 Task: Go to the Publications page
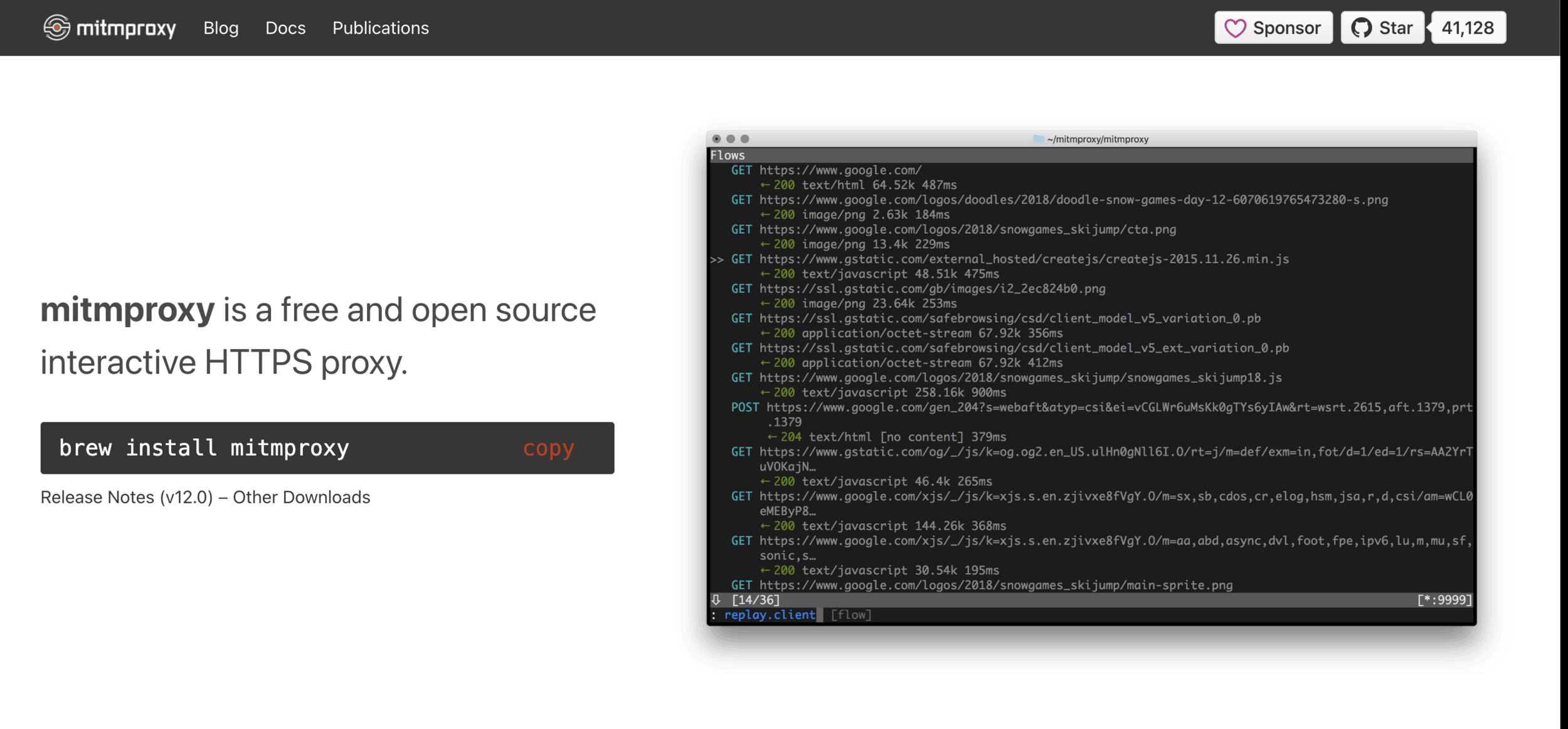tap(380, 28)
